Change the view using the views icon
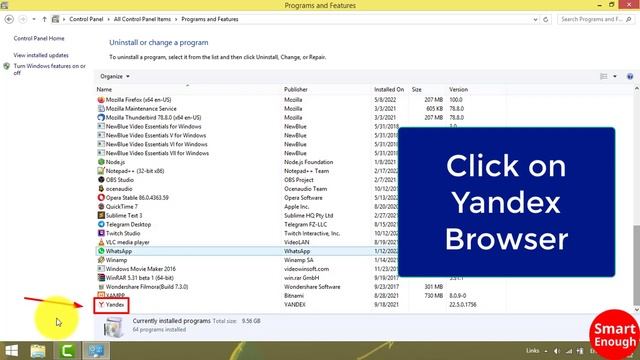 [604, 76]
